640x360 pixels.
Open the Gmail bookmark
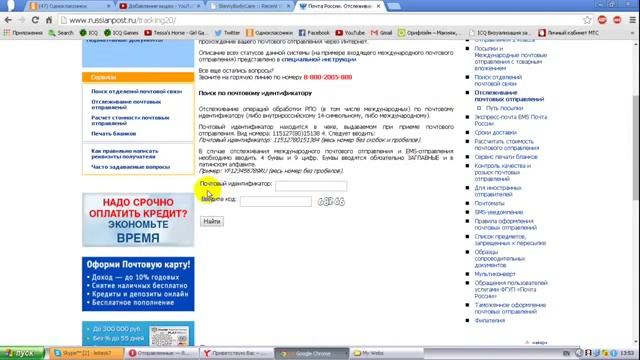pos(381,33)
